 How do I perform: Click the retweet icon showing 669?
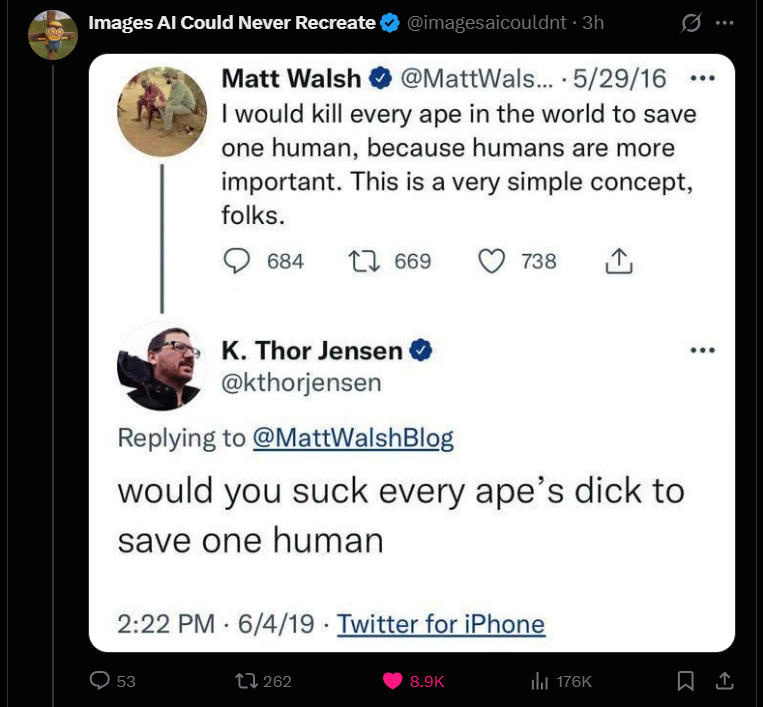coord(360,261)
